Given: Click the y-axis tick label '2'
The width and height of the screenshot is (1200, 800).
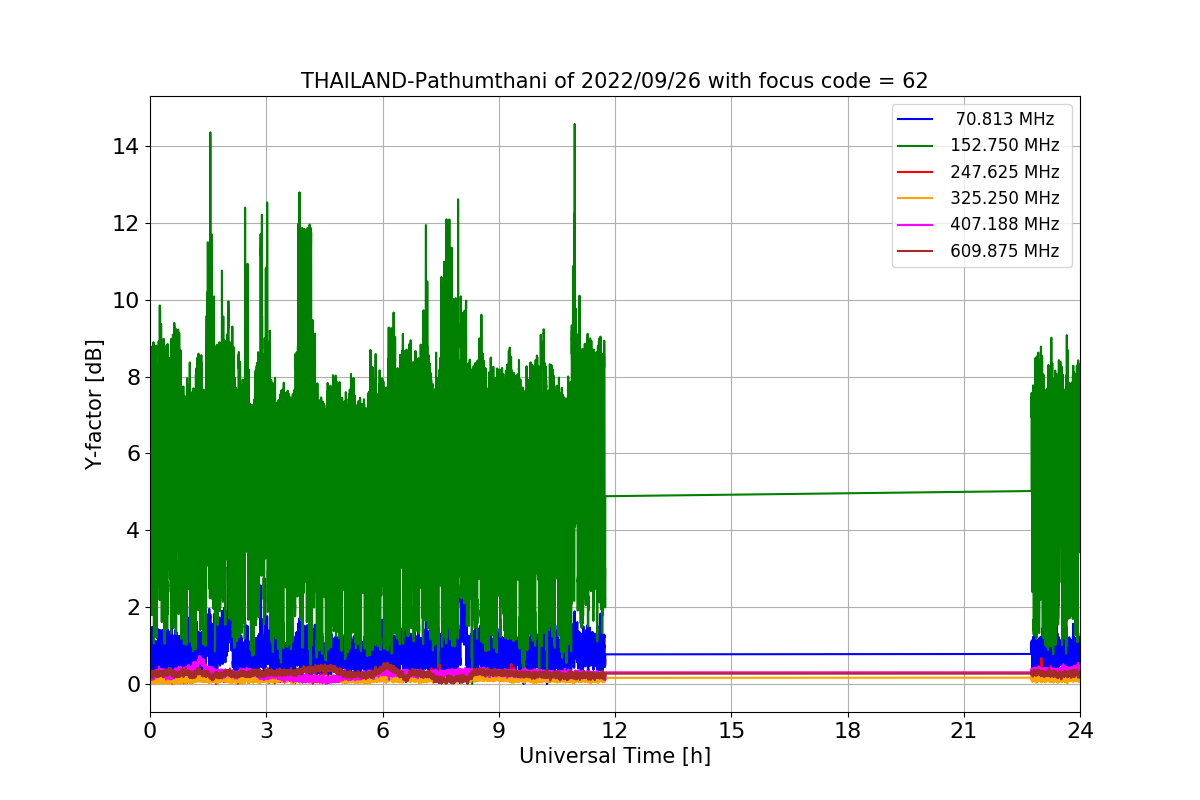Looking at the screenshot, I should click(x=135, y=607).
